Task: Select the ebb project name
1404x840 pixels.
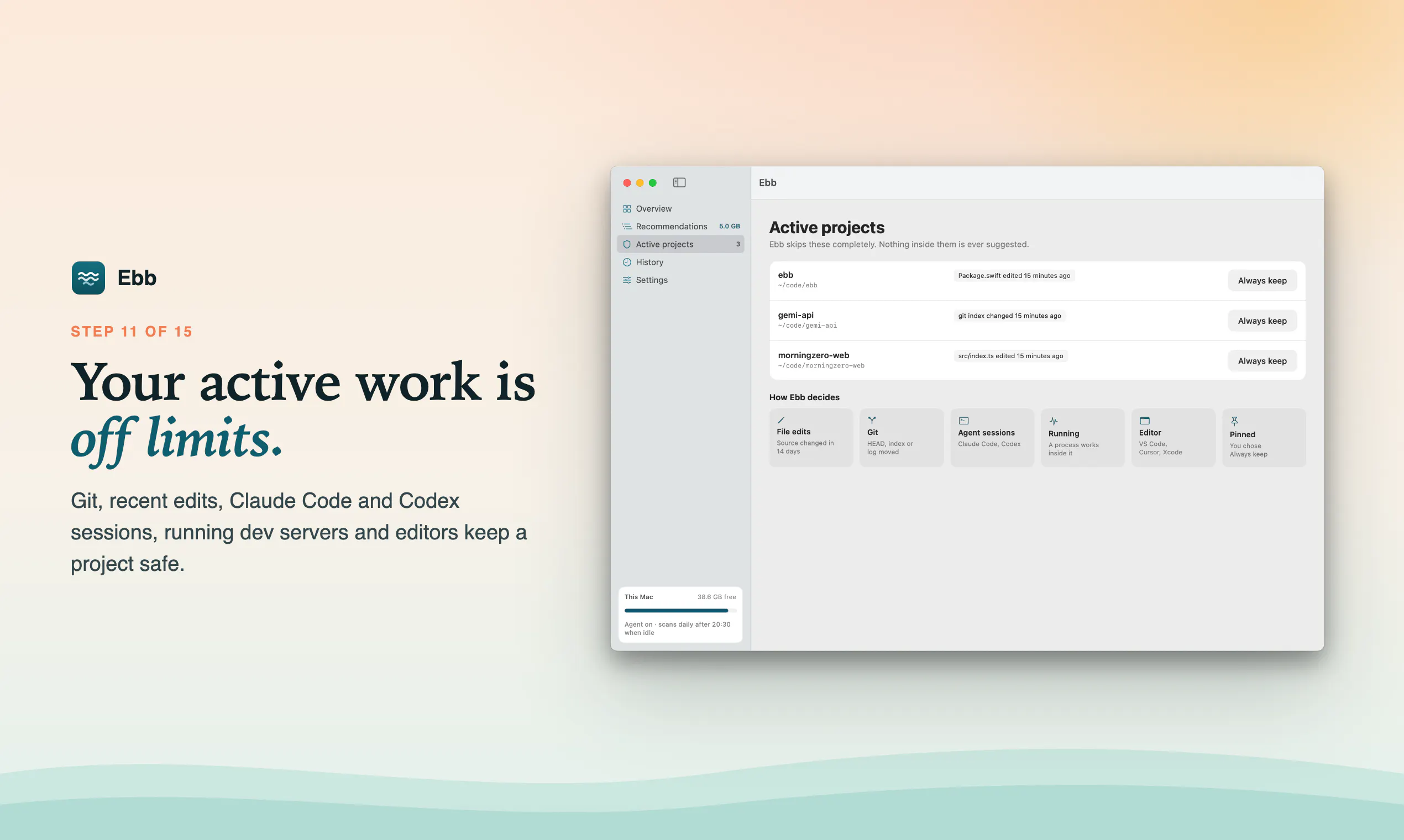Action: click(785, 275)
